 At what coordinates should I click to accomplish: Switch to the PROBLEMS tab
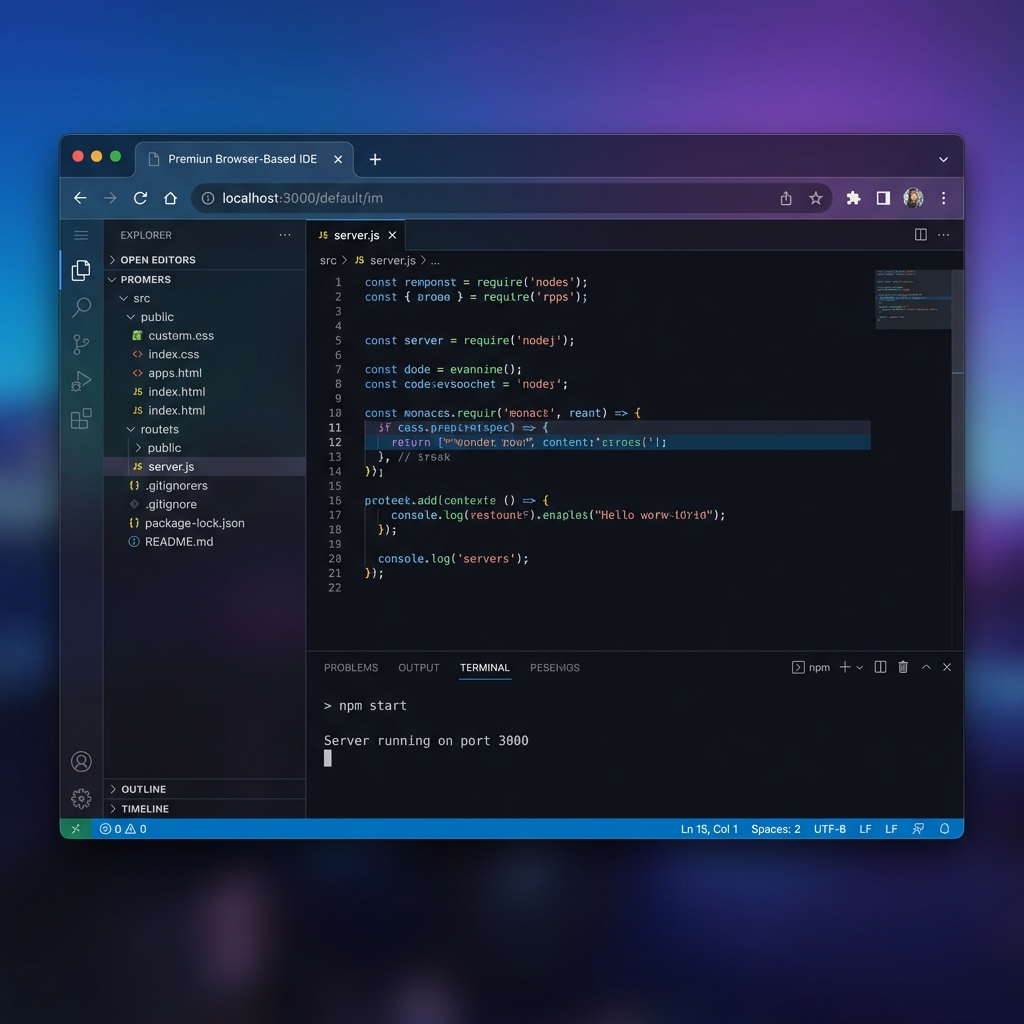tap(351, 668)
